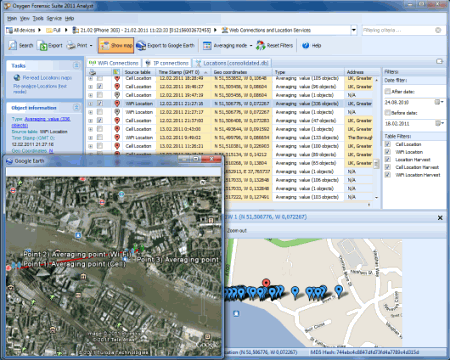The height and width of the screenshot is (360, 450).
Task: Open the Print dropdown arrow
Action: [x=91, y=46]
